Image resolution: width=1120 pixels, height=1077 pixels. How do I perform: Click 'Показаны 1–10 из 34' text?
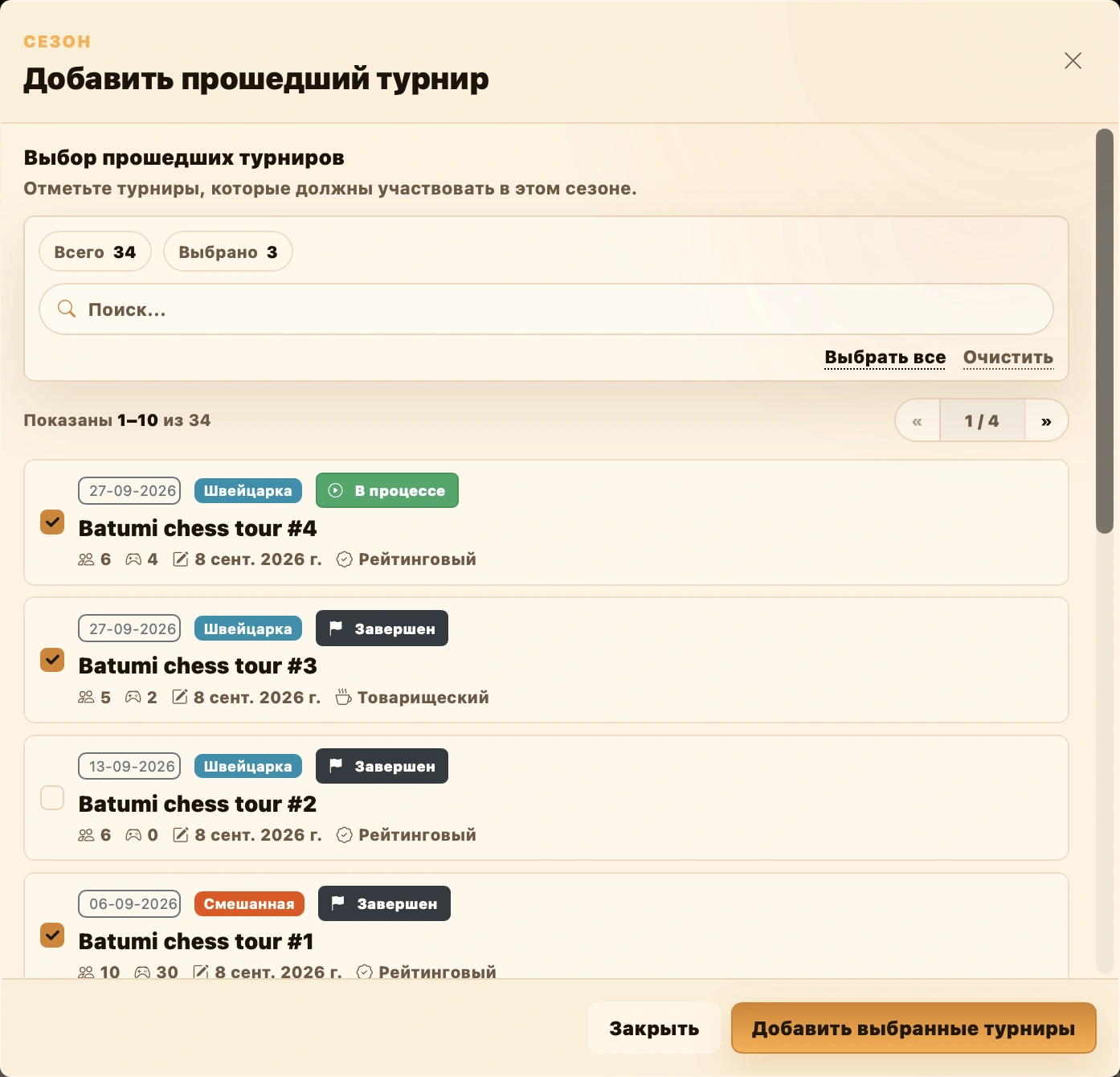[x=117, y=420]
